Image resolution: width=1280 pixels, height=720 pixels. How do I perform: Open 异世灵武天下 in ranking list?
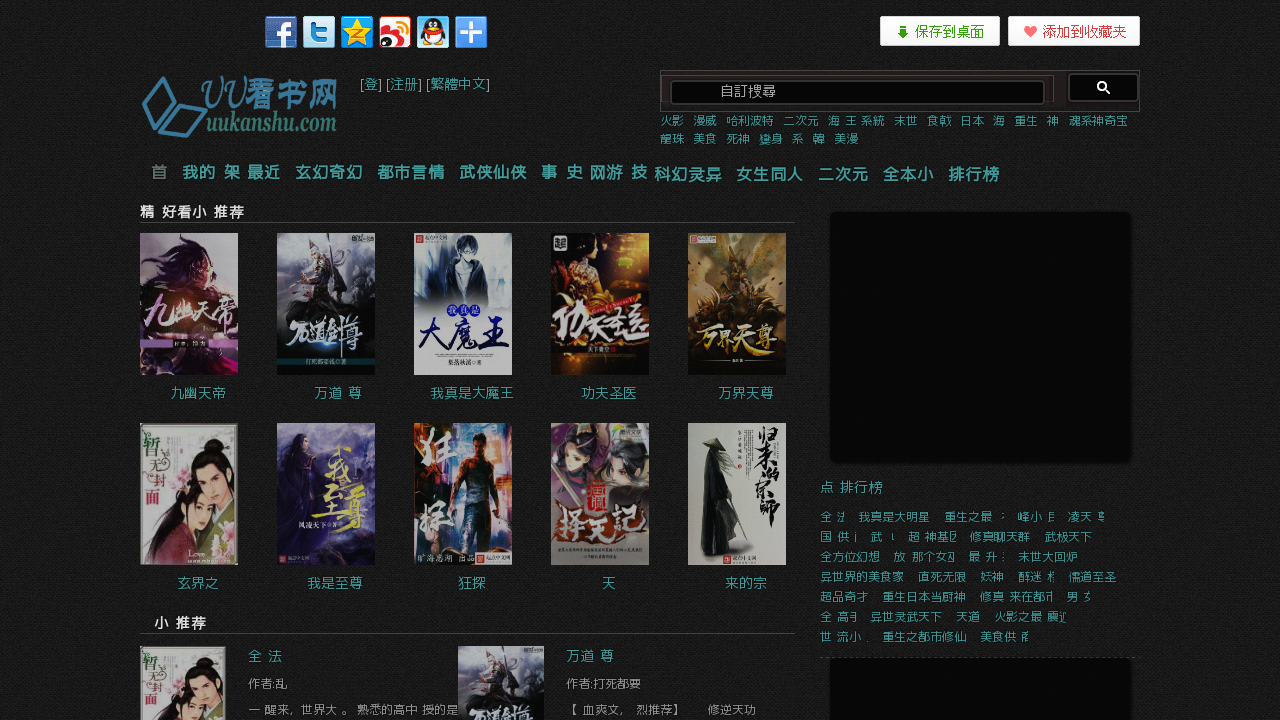pos(906,617)
